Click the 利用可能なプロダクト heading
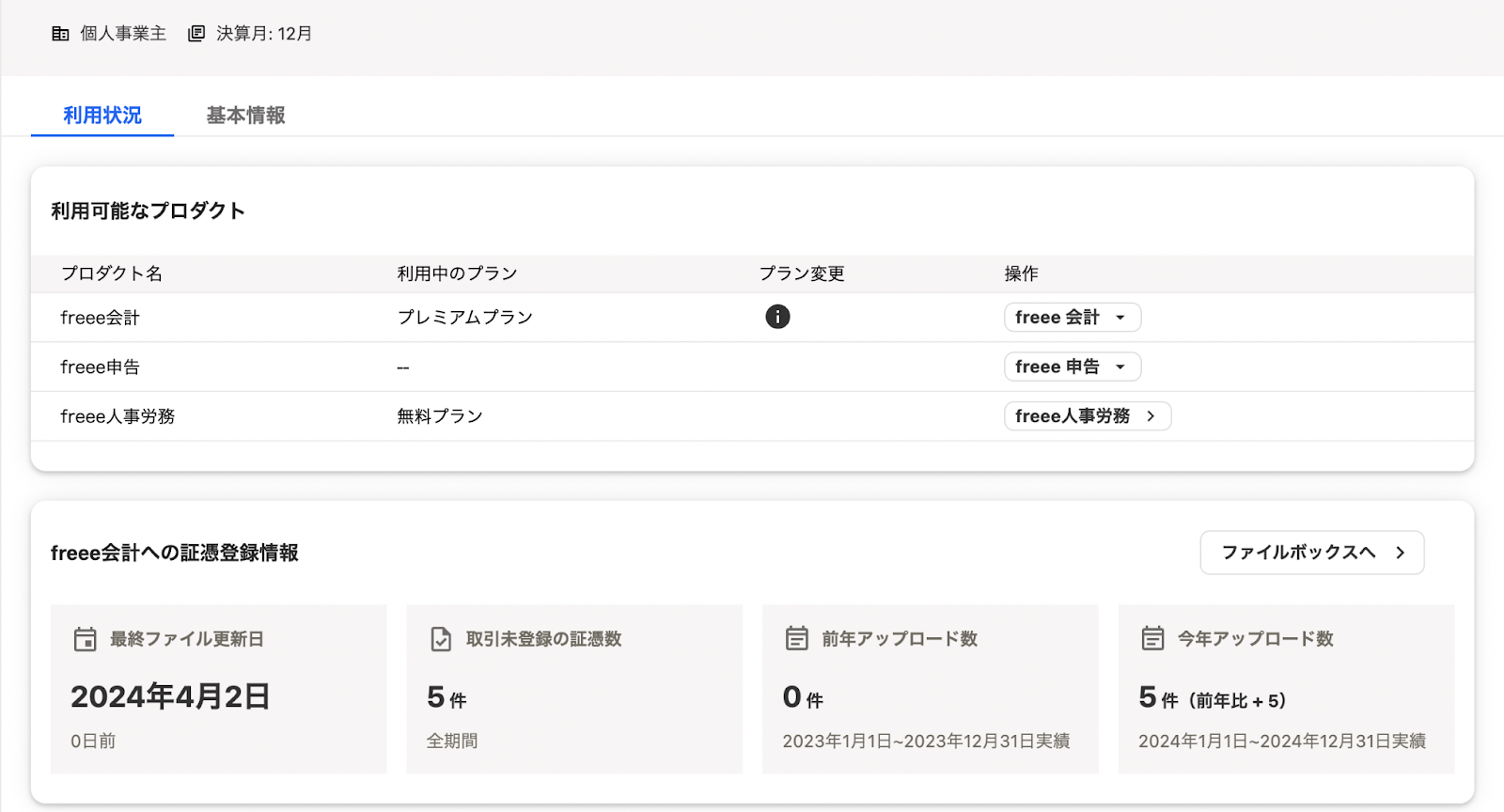The width and height of the screenshot is (1504, 812). click(148, 211)
